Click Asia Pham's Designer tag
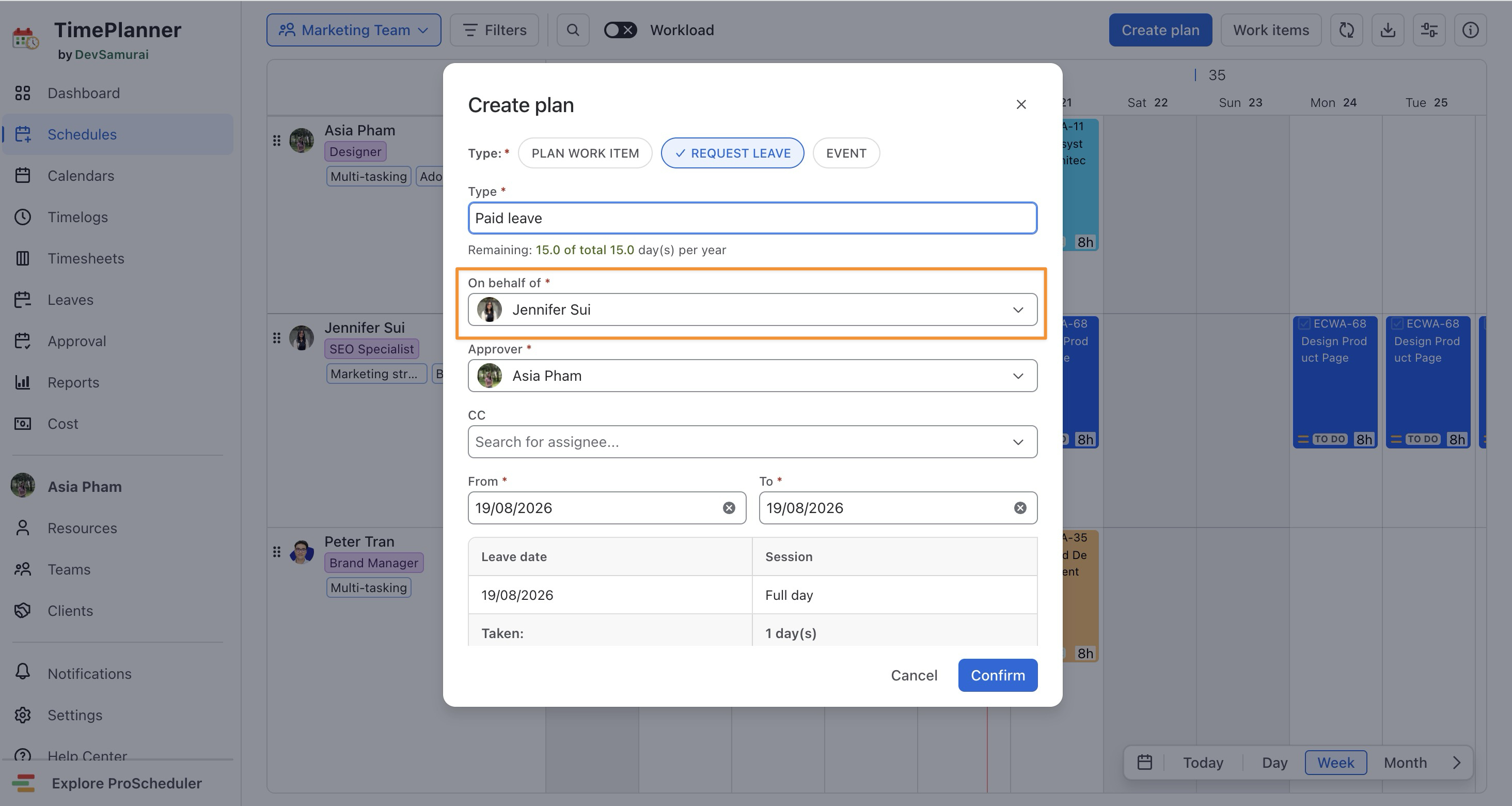The image size is (1512, 806). pos(355,151)
